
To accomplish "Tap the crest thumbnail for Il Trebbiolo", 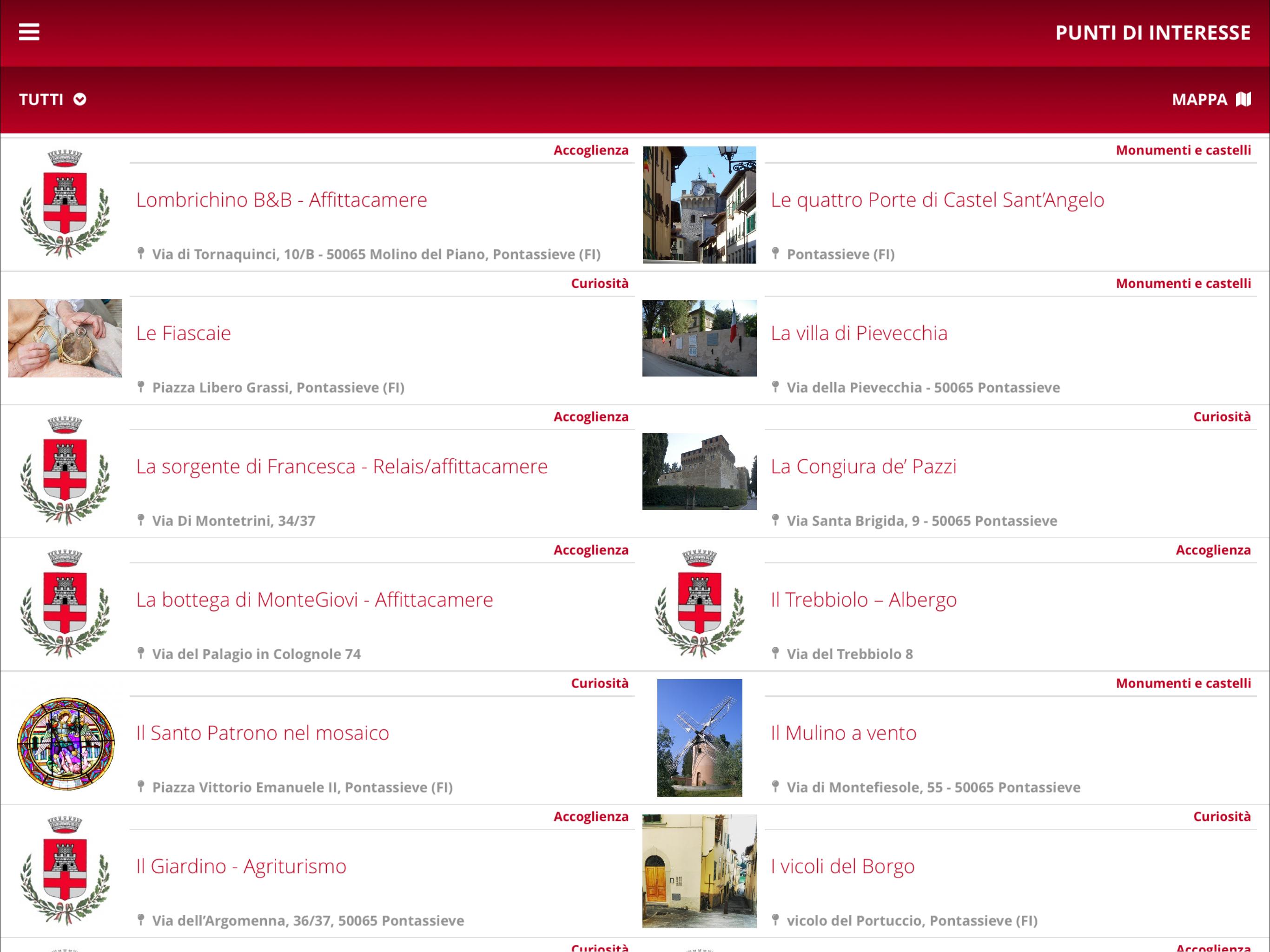I will [x=699, y=604].
